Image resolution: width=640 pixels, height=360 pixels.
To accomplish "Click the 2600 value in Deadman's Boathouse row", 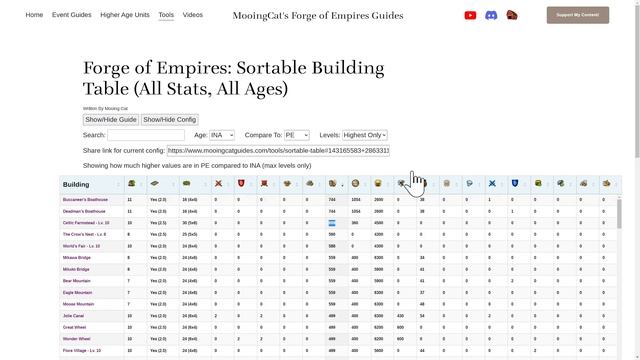I will tap(379, 211).
